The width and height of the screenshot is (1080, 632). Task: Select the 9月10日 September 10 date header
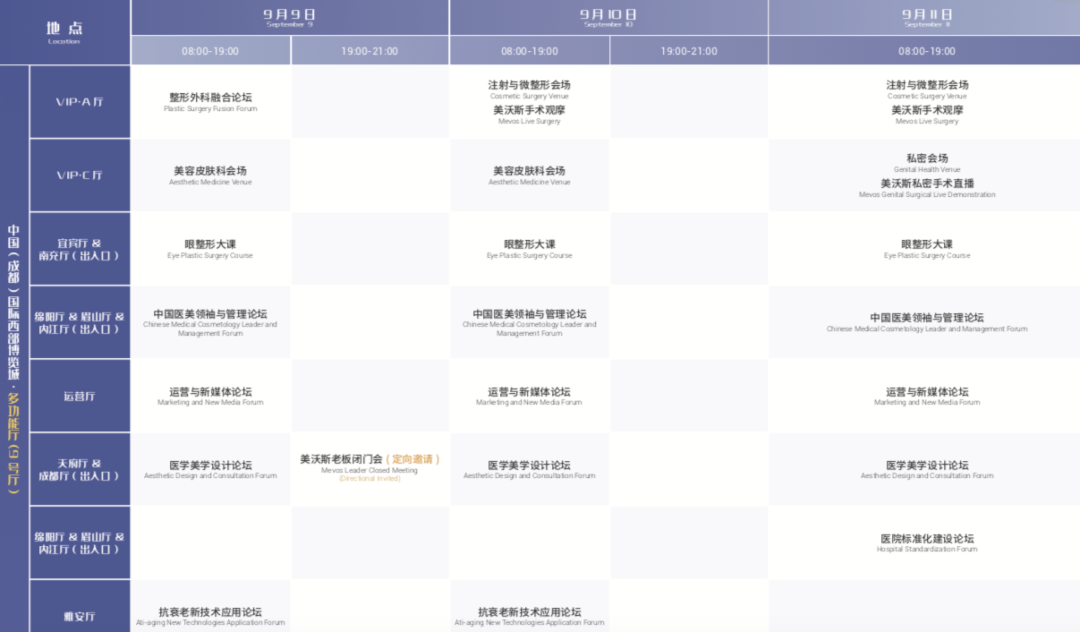[609, 17]
